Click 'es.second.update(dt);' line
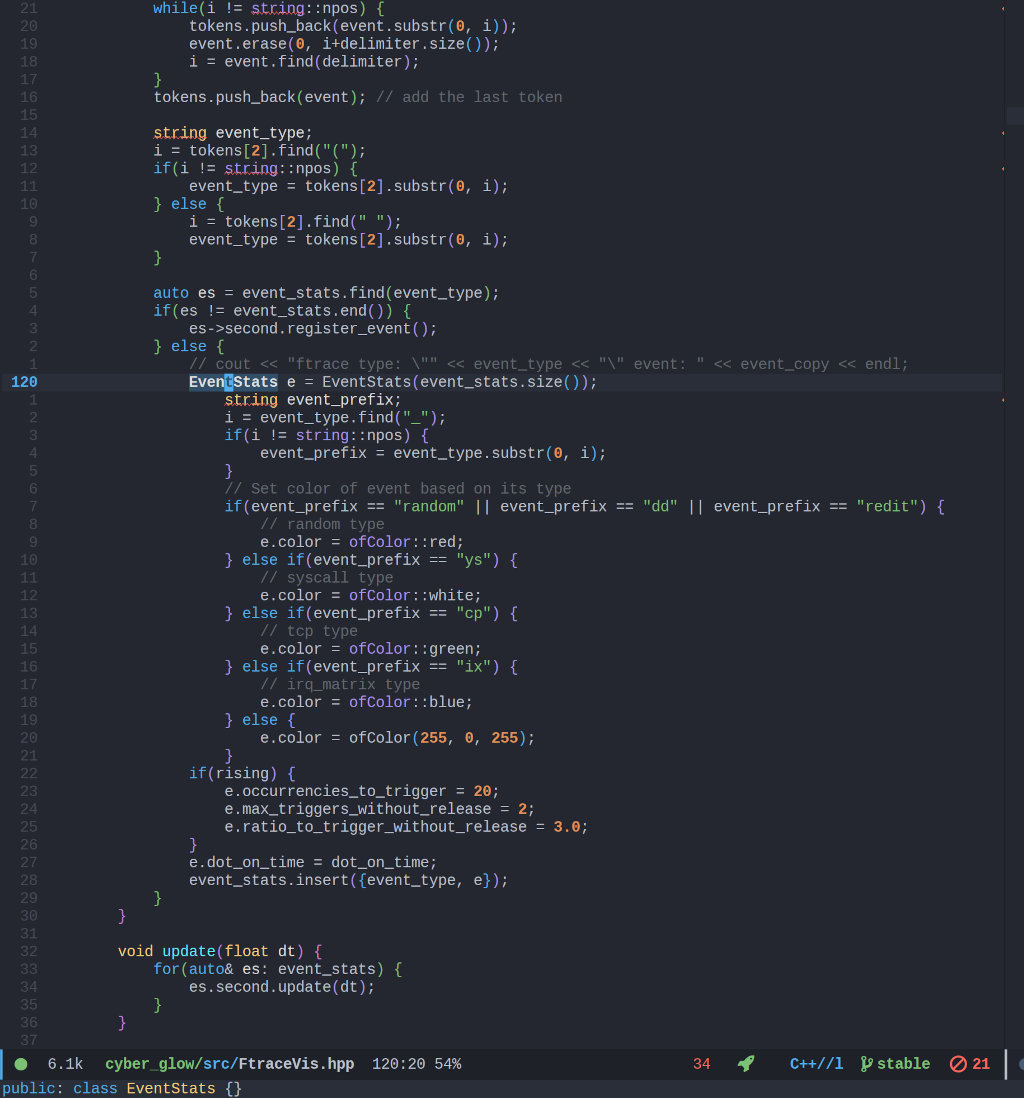The height and width of the screenshot is (1098, 1024). coord(282,987)
